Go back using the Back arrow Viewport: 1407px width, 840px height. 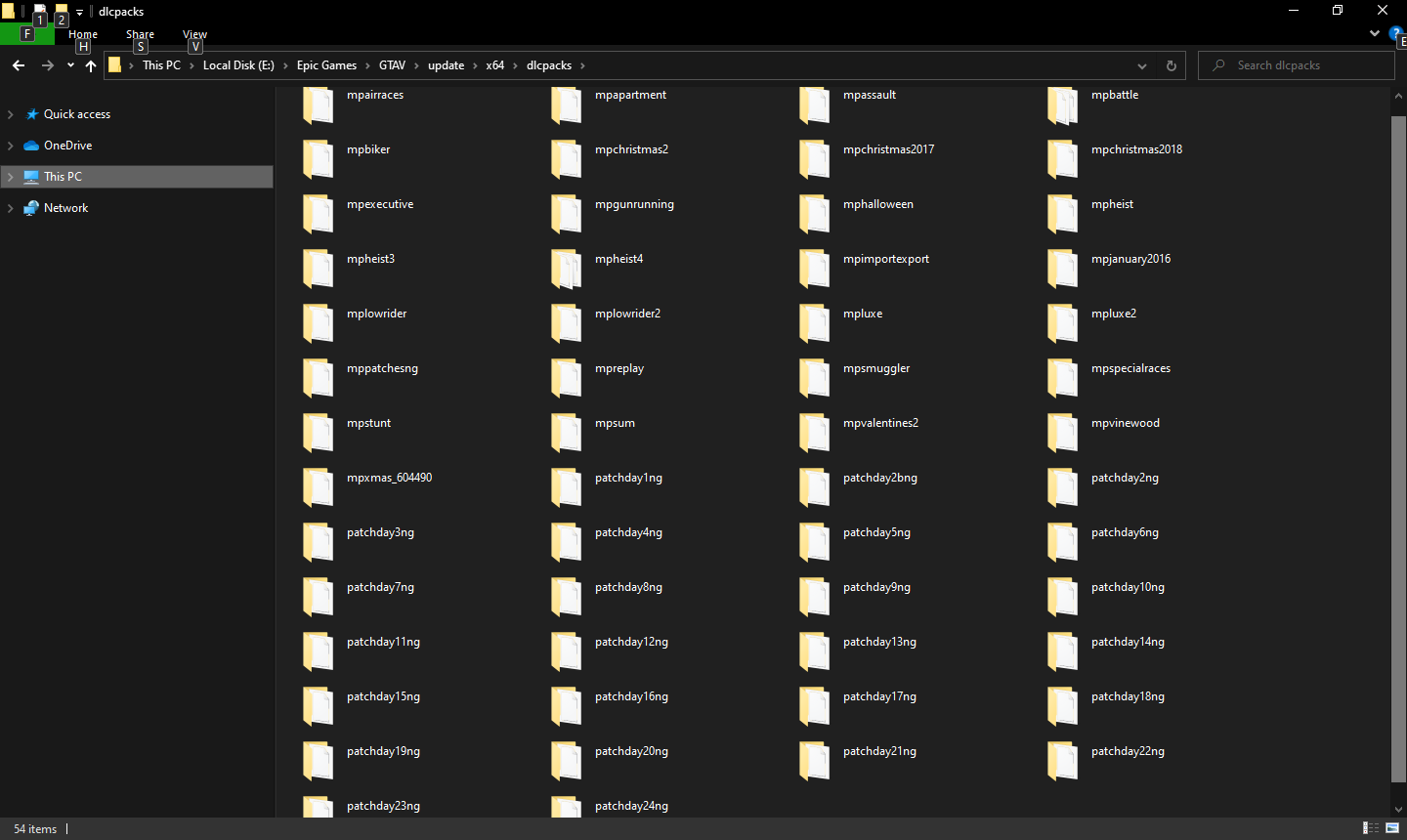pyautogui.click(x=19, y=65)
